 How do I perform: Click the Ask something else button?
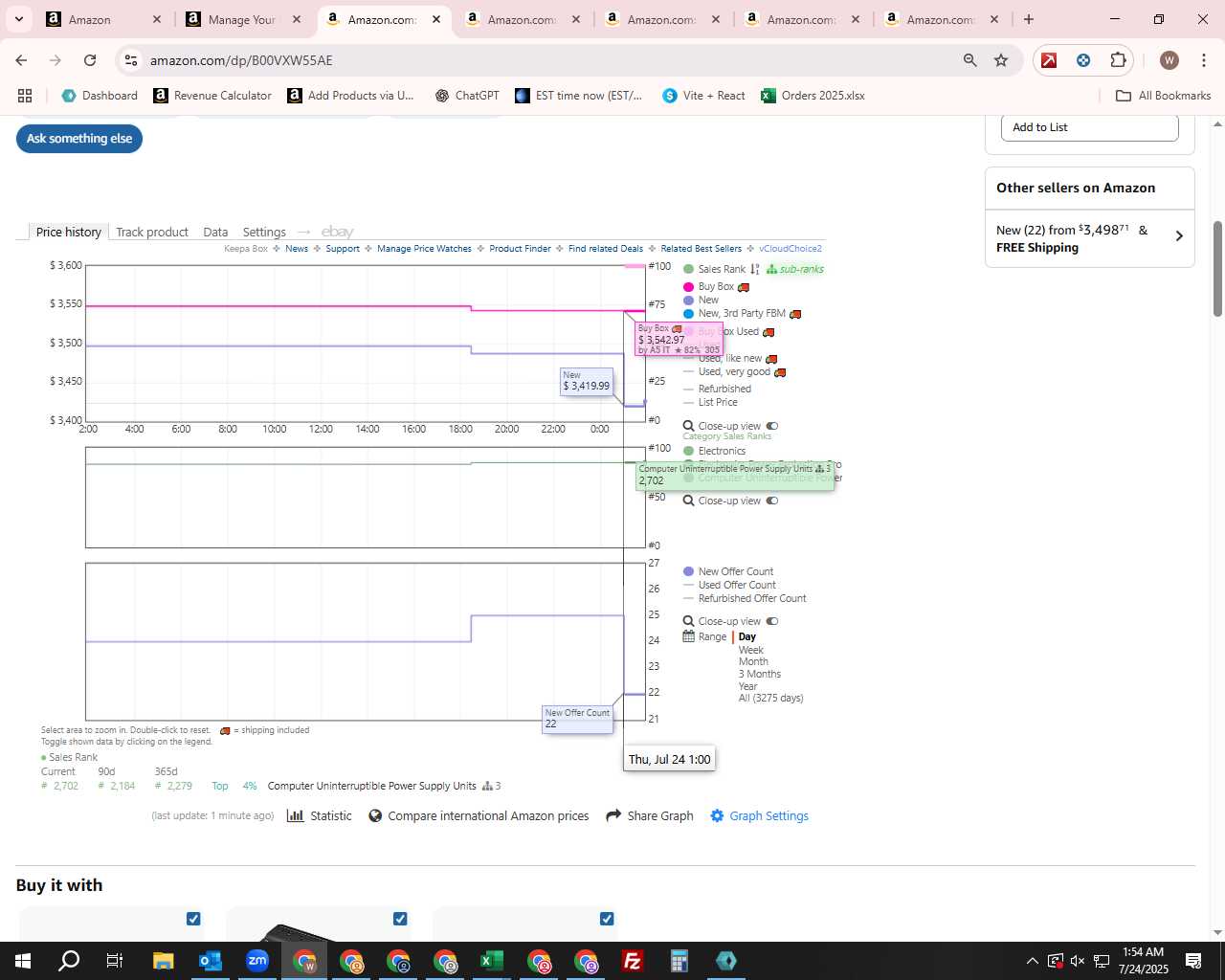click(79, 138)
